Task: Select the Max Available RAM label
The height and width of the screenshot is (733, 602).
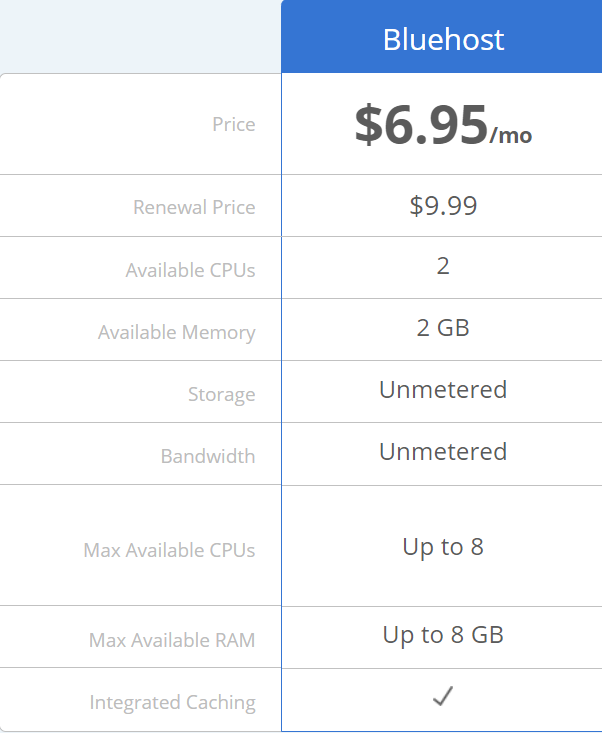Action: [x=172, y=640]
